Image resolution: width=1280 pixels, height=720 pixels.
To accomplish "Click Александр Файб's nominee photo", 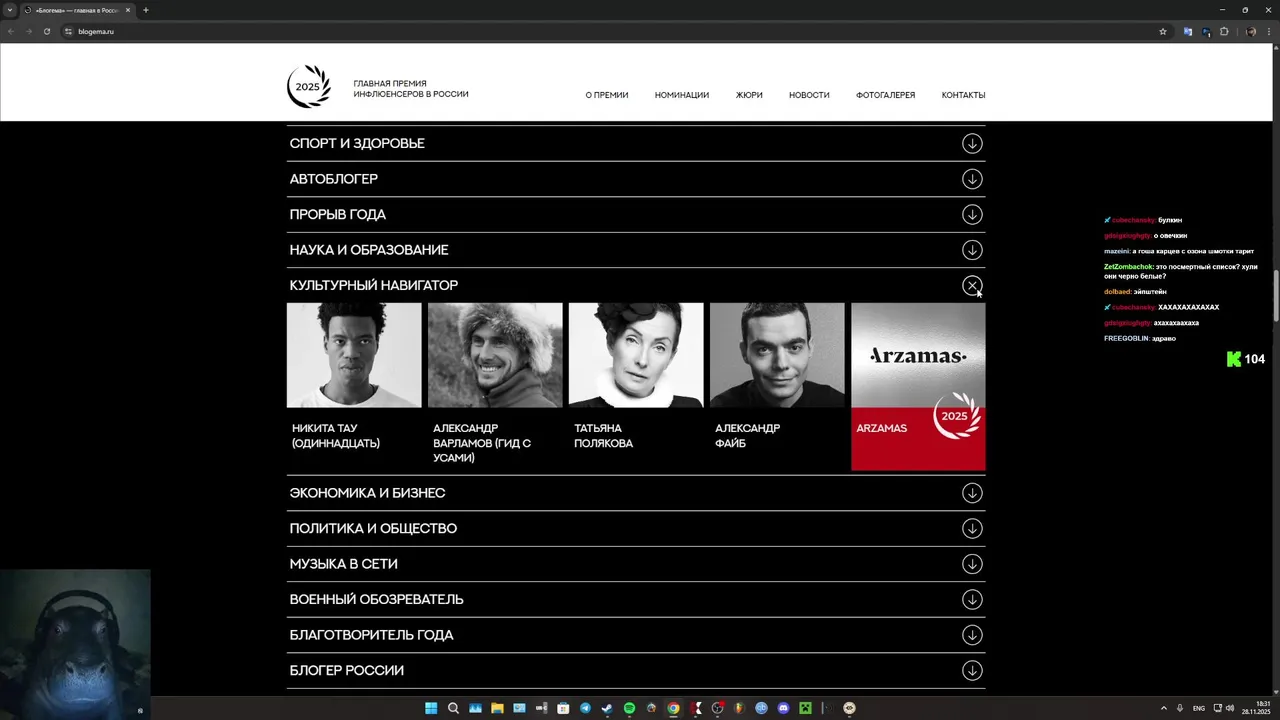I will click(777, 355).
